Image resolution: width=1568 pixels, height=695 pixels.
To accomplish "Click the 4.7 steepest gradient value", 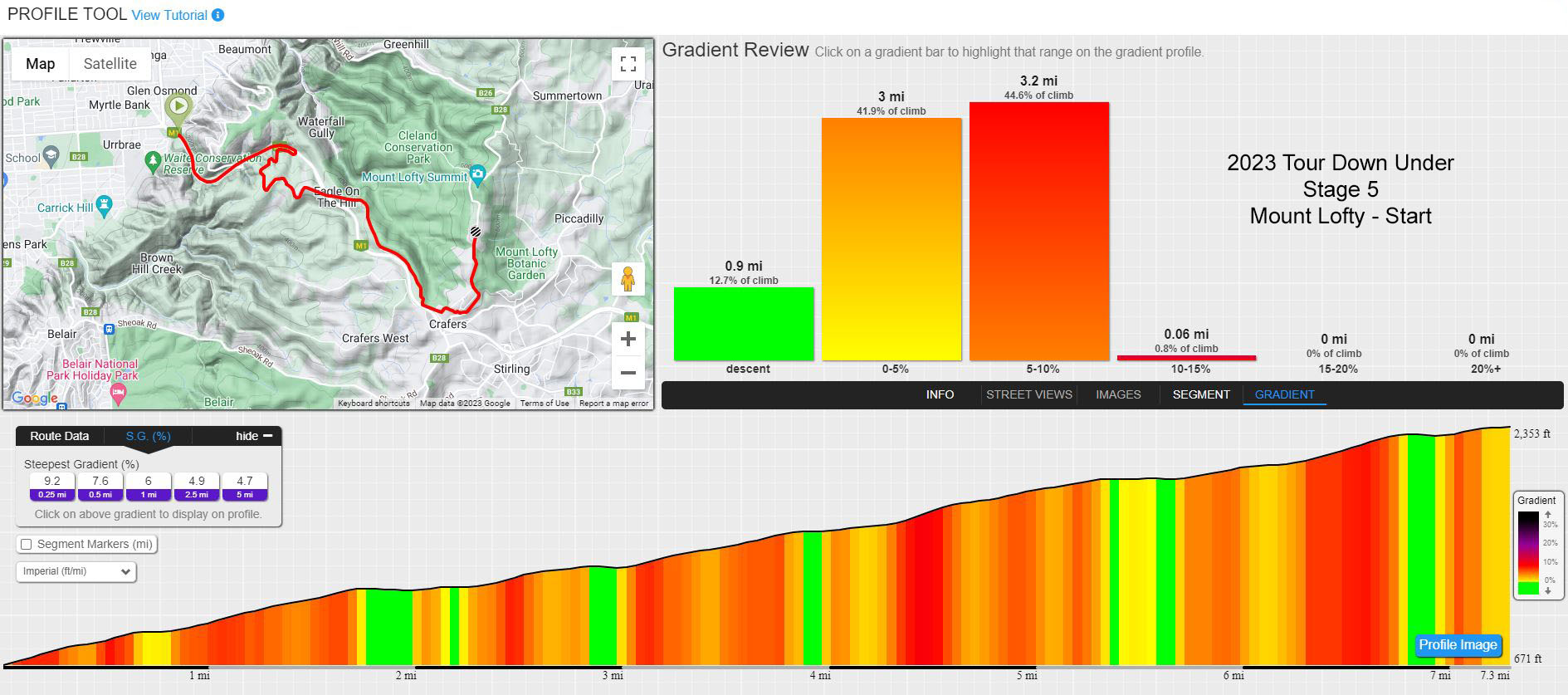I will [x=245, y=481].
